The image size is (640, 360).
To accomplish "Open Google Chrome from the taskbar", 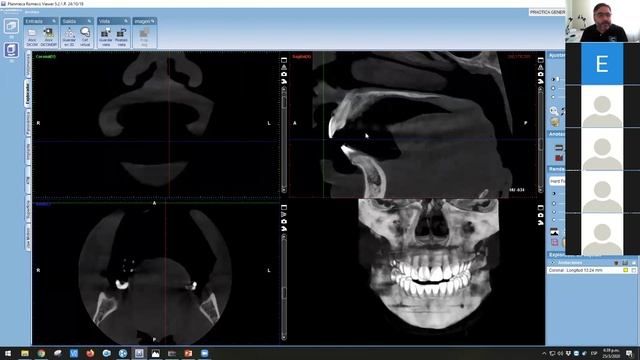I will [41, 353].
